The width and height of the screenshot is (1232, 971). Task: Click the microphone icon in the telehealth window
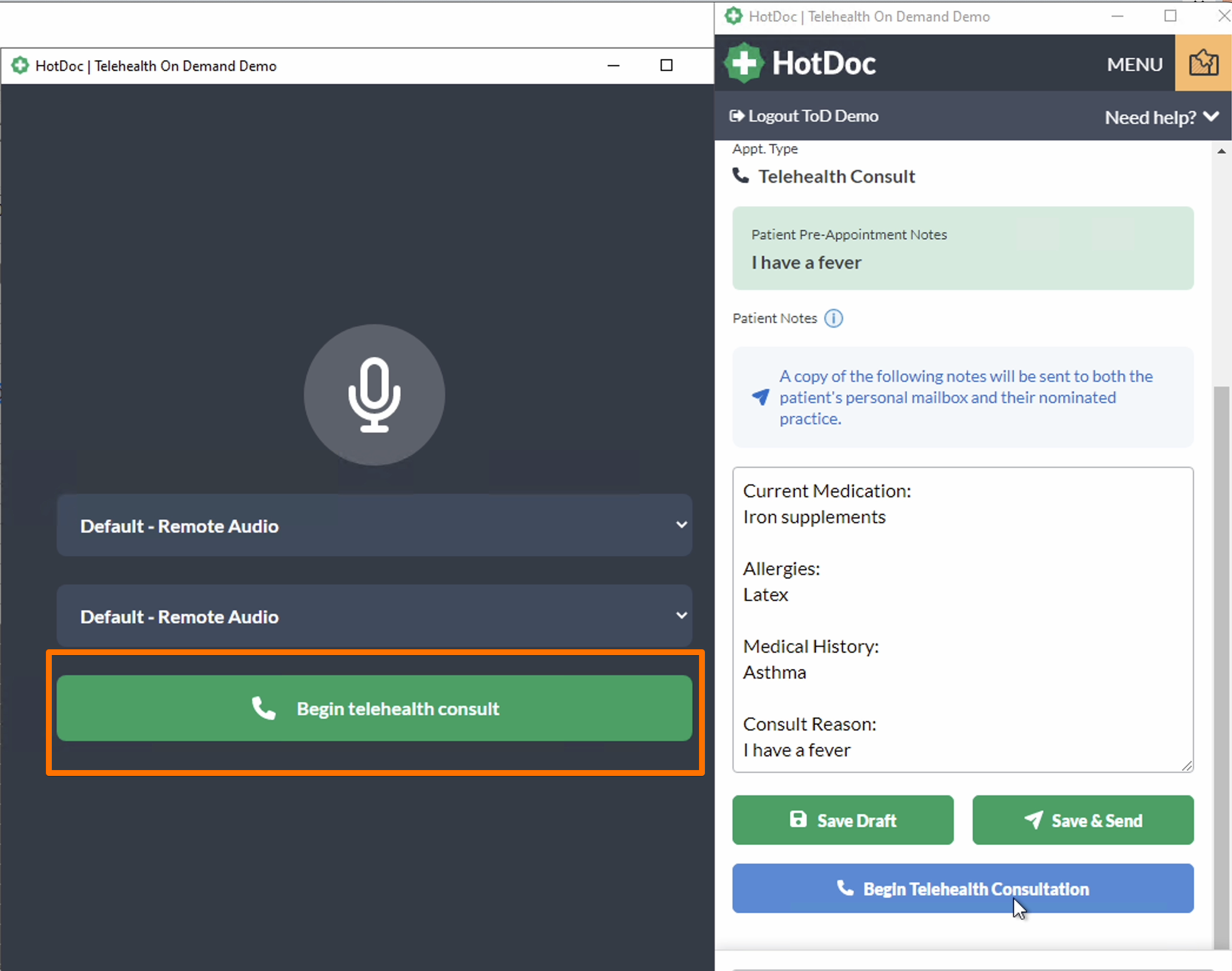374,394
